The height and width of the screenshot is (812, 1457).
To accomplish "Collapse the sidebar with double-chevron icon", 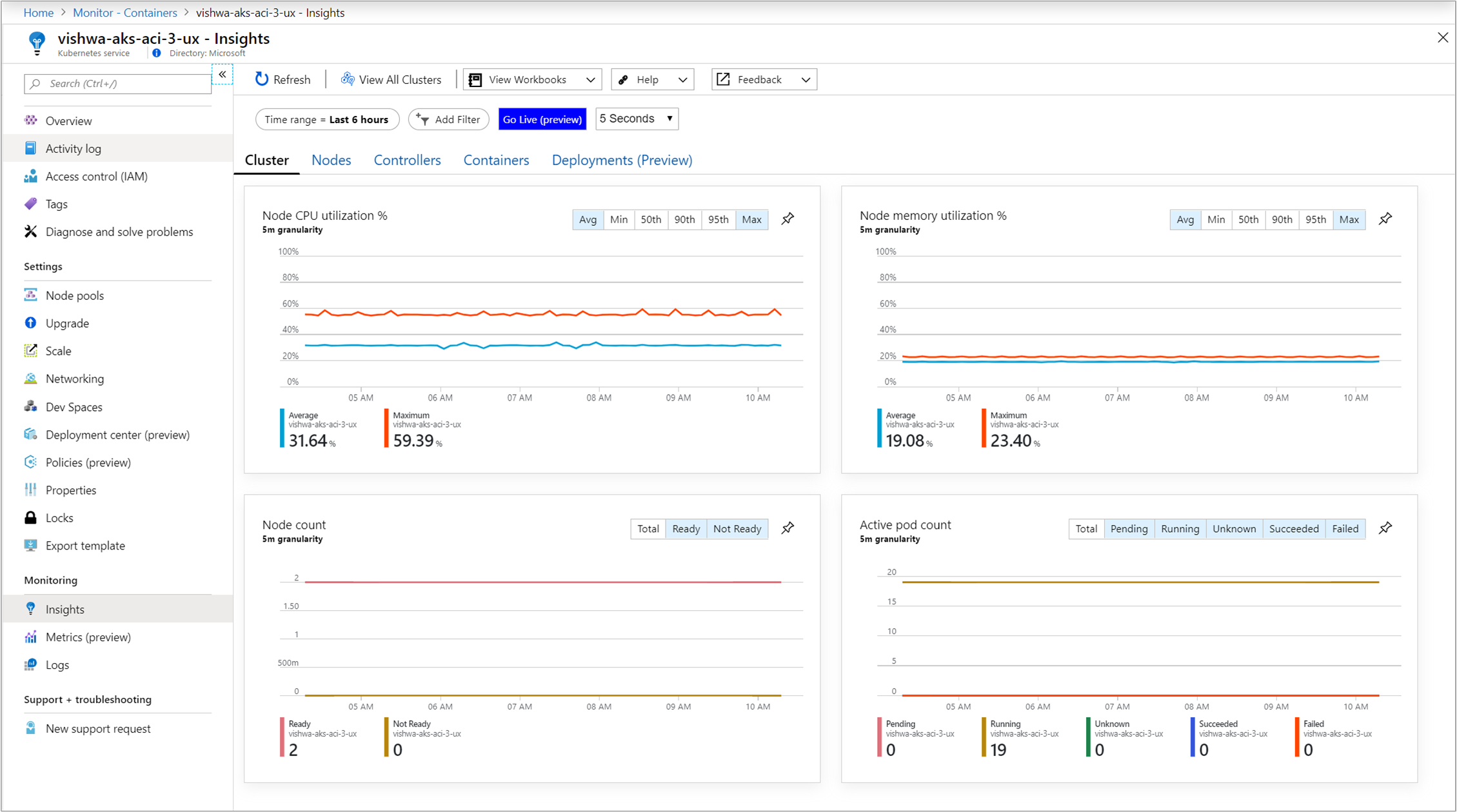I will 222,75.
